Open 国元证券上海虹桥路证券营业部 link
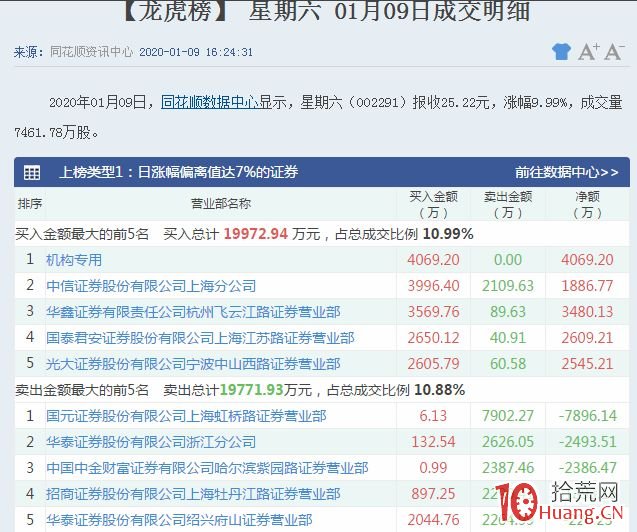The height and width of the screenshot is (532, 637). point(186,416)
